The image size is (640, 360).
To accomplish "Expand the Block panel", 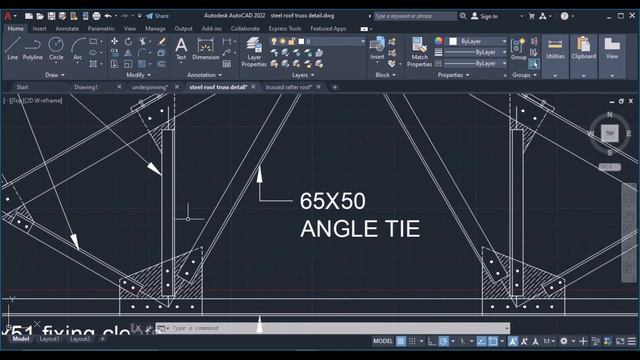I will [x=385, y=75].
